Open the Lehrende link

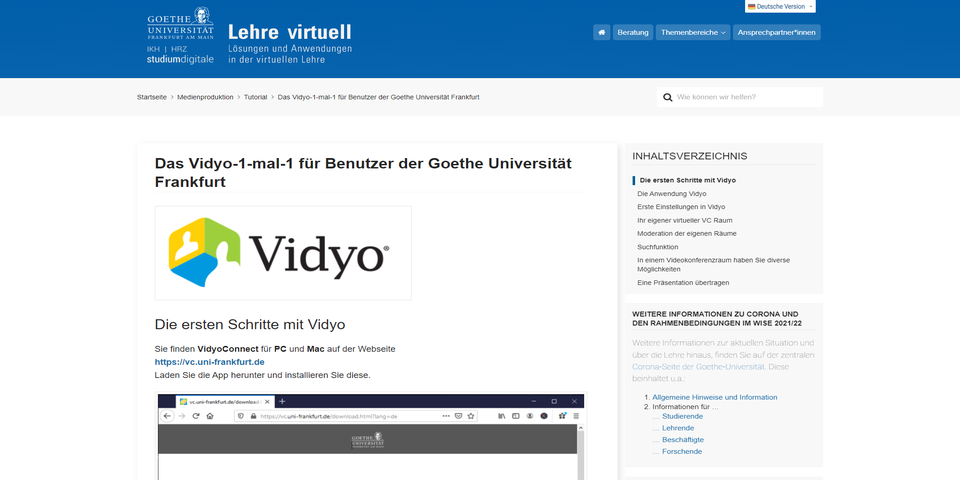pyautogui.click(x=678, y=428)
